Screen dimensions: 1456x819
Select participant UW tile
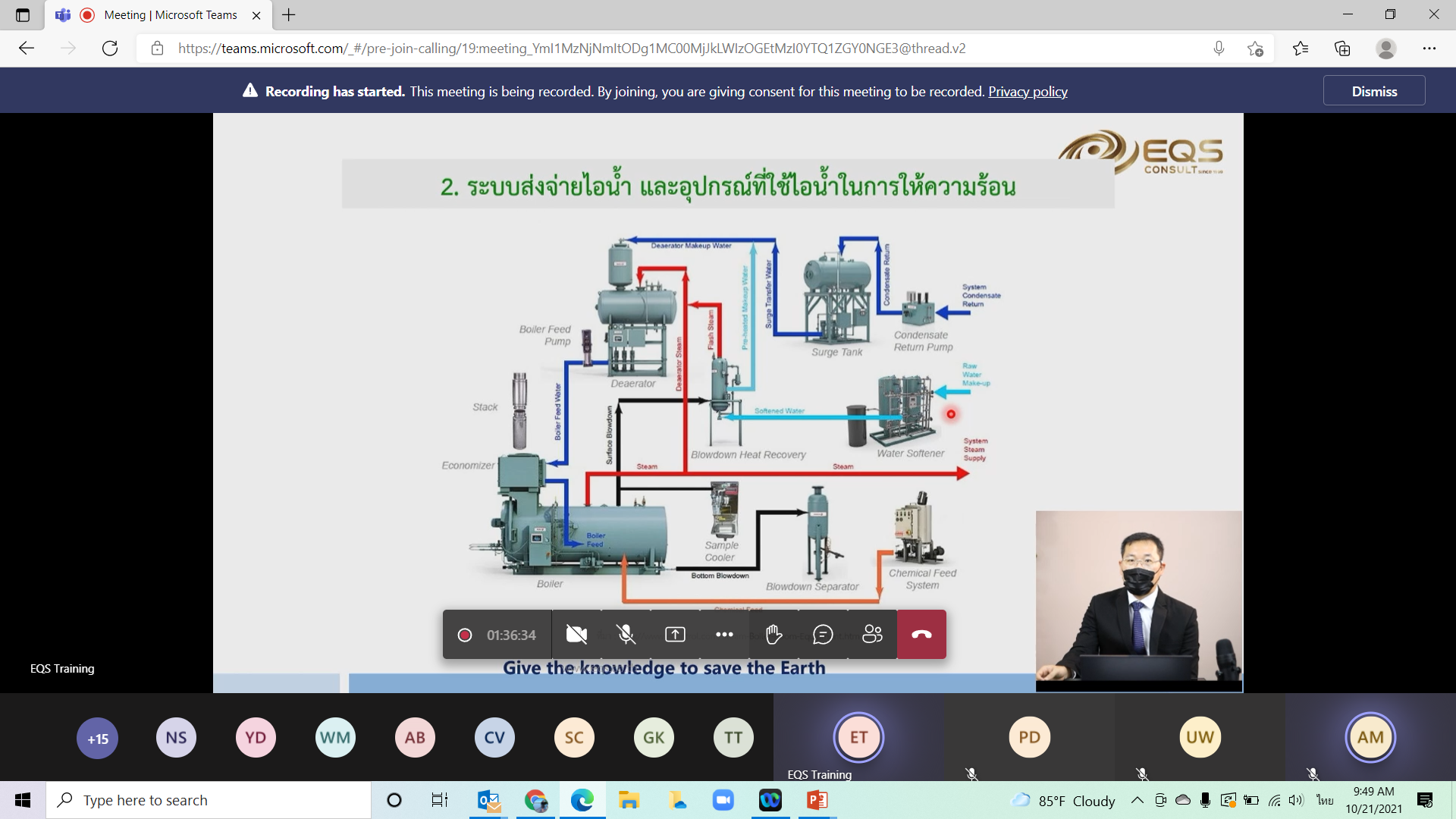click(1200, 737)
